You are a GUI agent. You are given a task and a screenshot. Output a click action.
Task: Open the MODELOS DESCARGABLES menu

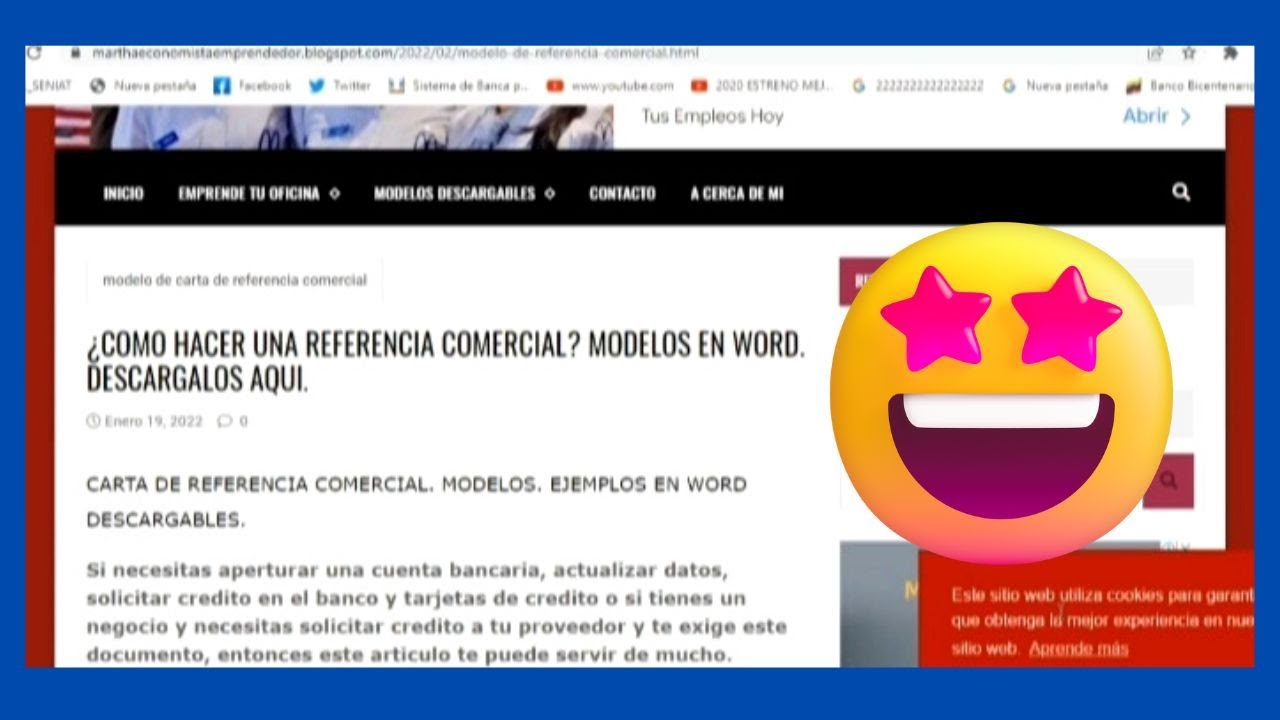click(x=455, y=193)
